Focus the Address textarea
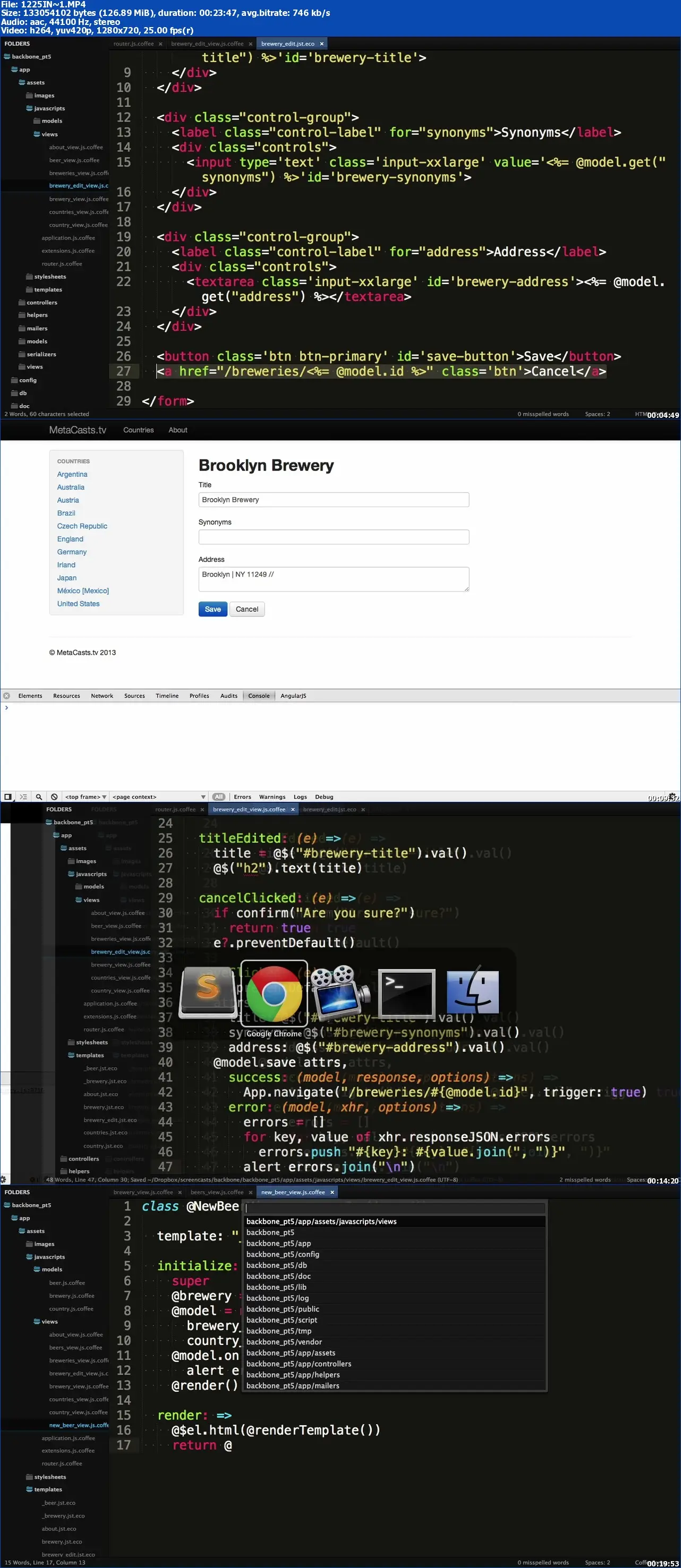 [334, 579]
